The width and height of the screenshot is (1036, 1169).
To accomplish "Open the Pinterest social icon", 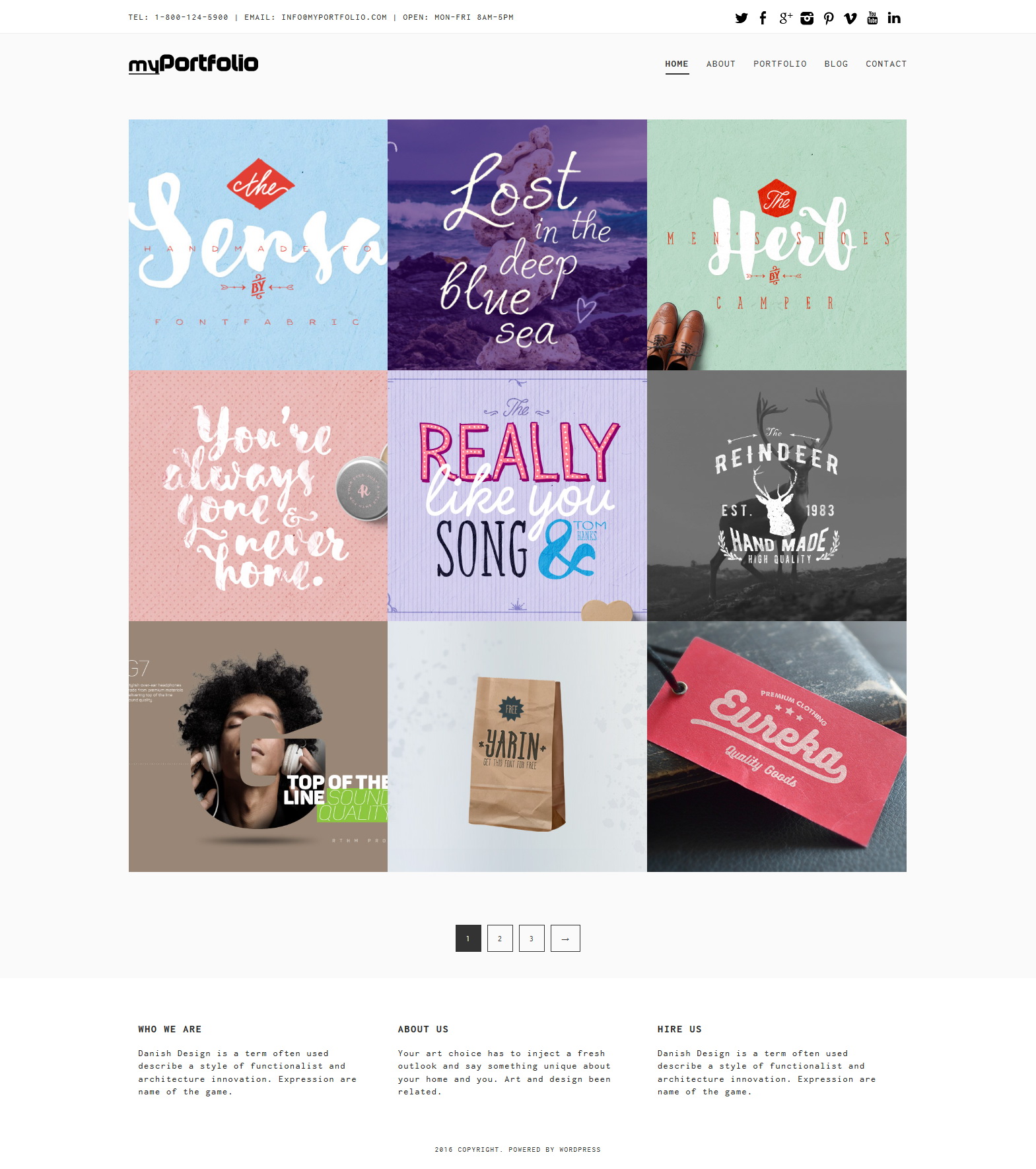I will pyautogui.click(x=829, y=18).
